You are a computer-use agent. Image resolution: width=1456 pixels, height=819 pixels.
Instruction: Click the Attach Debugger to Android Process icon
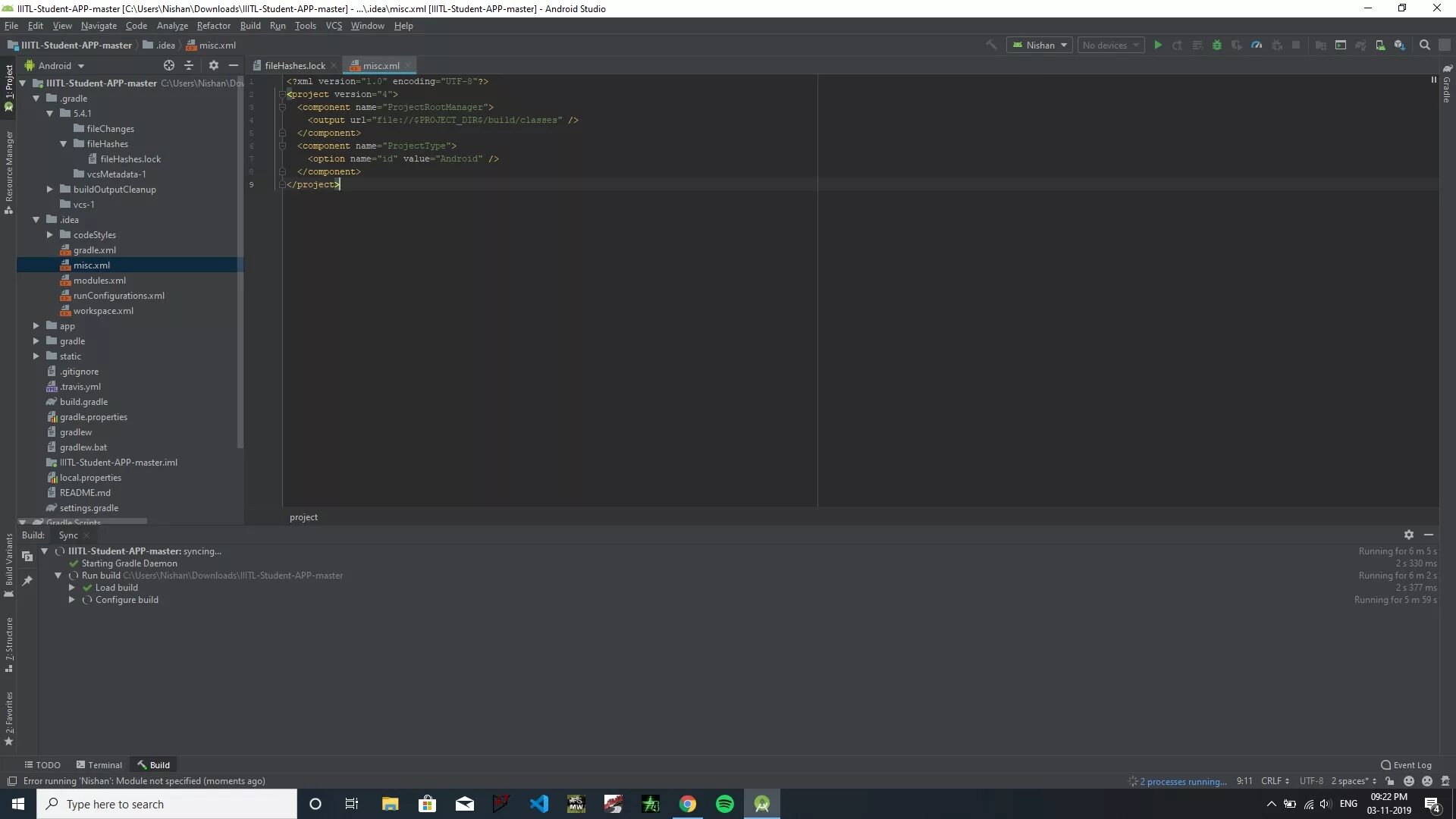(x=1276, y=45)
